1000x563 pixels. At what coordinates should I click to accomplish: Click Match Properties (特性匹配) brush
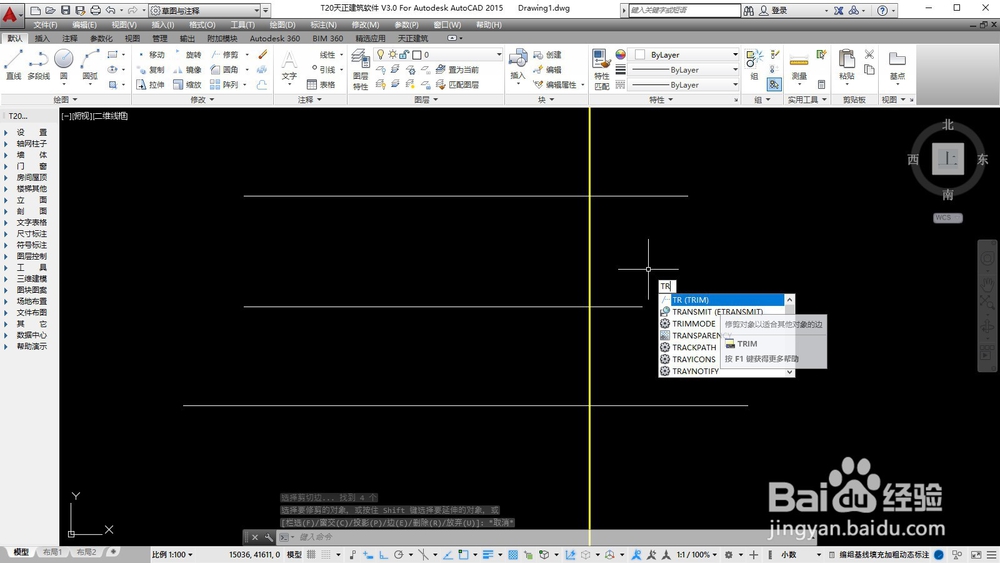pyautogui.click(x=601, y=69)
